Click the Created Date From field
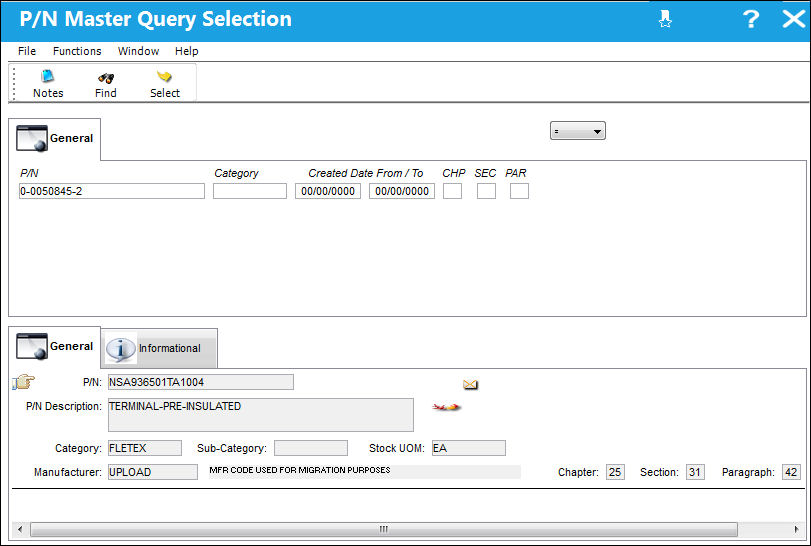Image resolution: width=811 pixels, height=546 pixels. [x=328, y=191]
